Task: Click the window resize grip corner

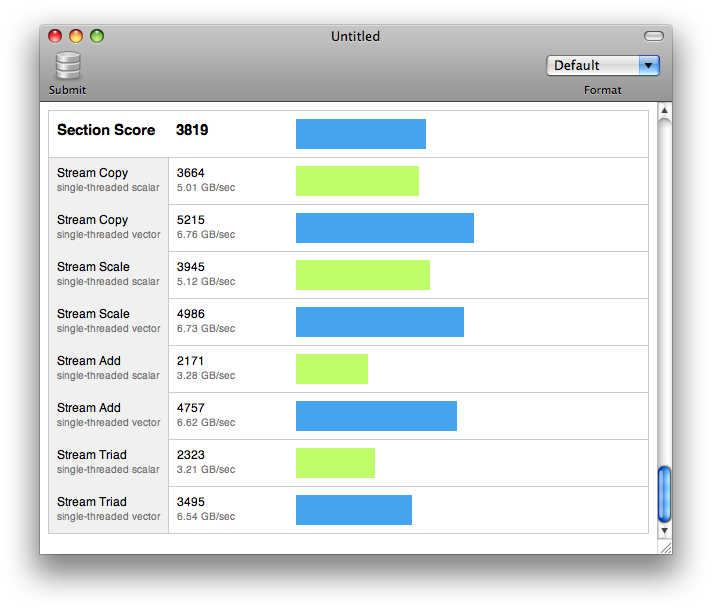Action: 665,548
